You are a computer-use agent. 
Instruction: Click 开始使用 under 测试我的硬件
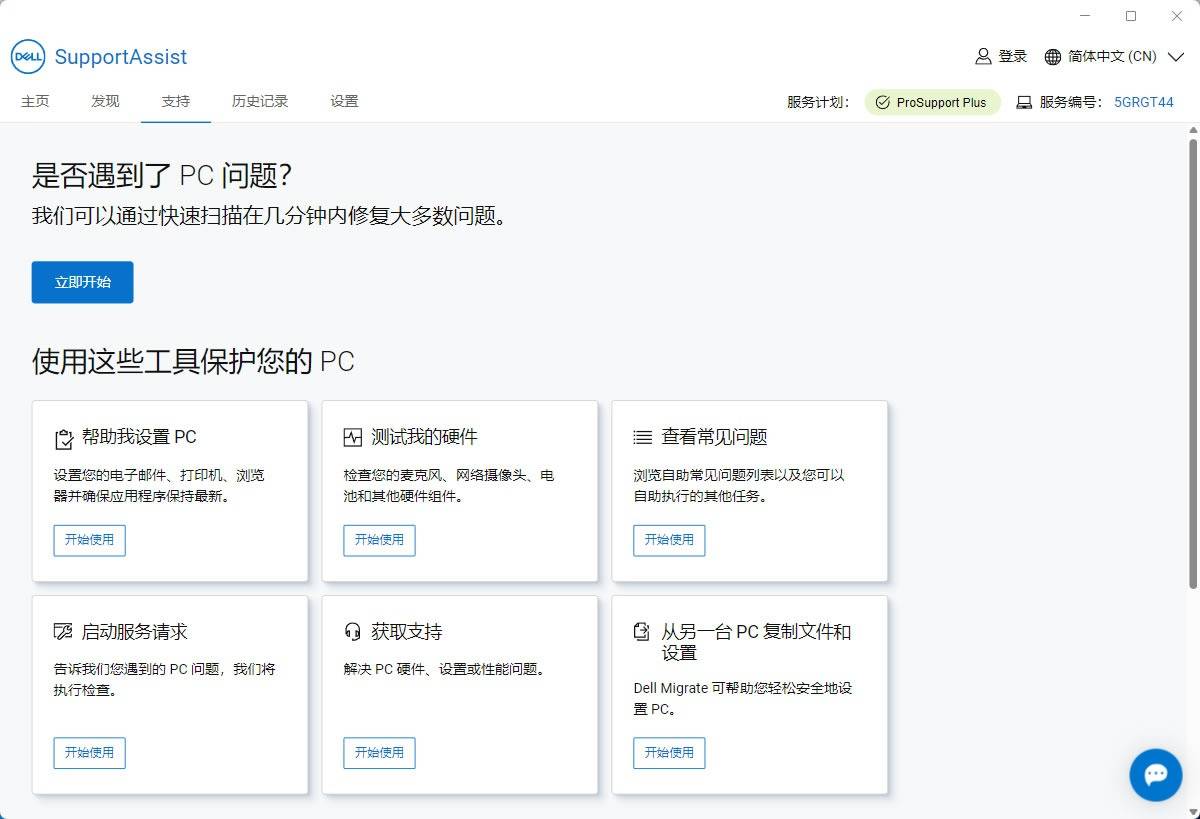[x=379, y=540]
